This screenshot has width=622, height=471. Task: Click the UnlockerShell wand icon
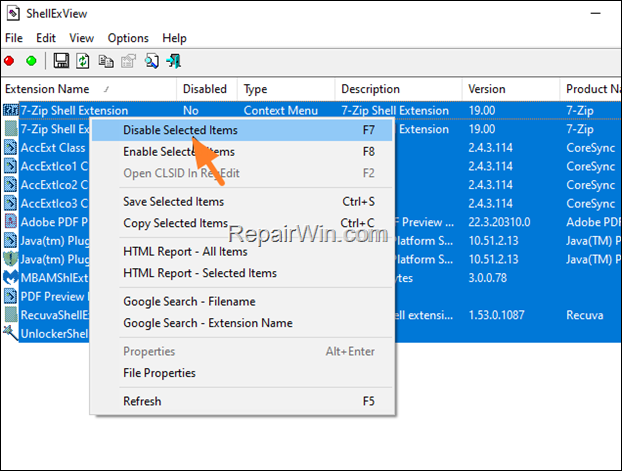click(11, 333)
